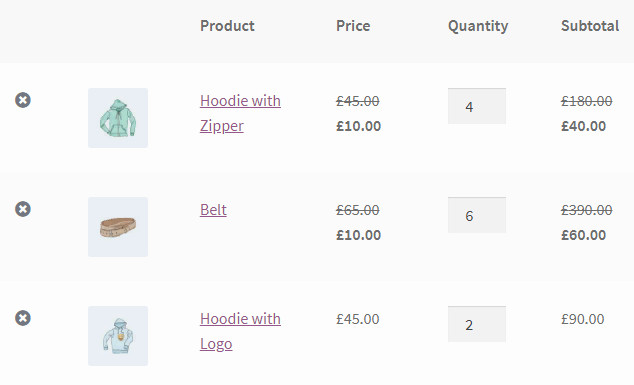The width and height of the screenshot is (634, 385).
Task: Open the Hoodie with Zipper product link
Action: point(240,113)
